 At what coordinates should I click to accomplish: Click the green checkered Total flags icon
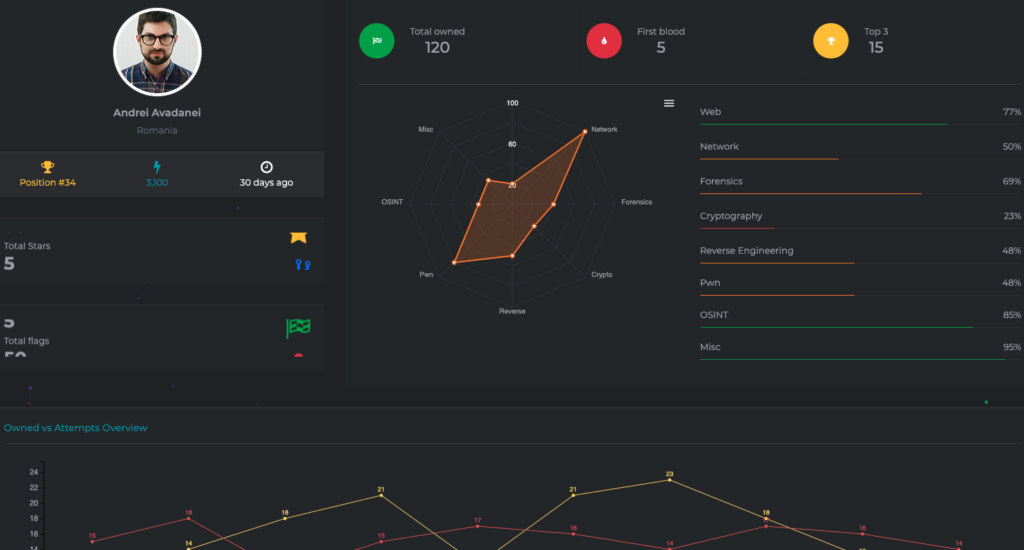[298, 328]
